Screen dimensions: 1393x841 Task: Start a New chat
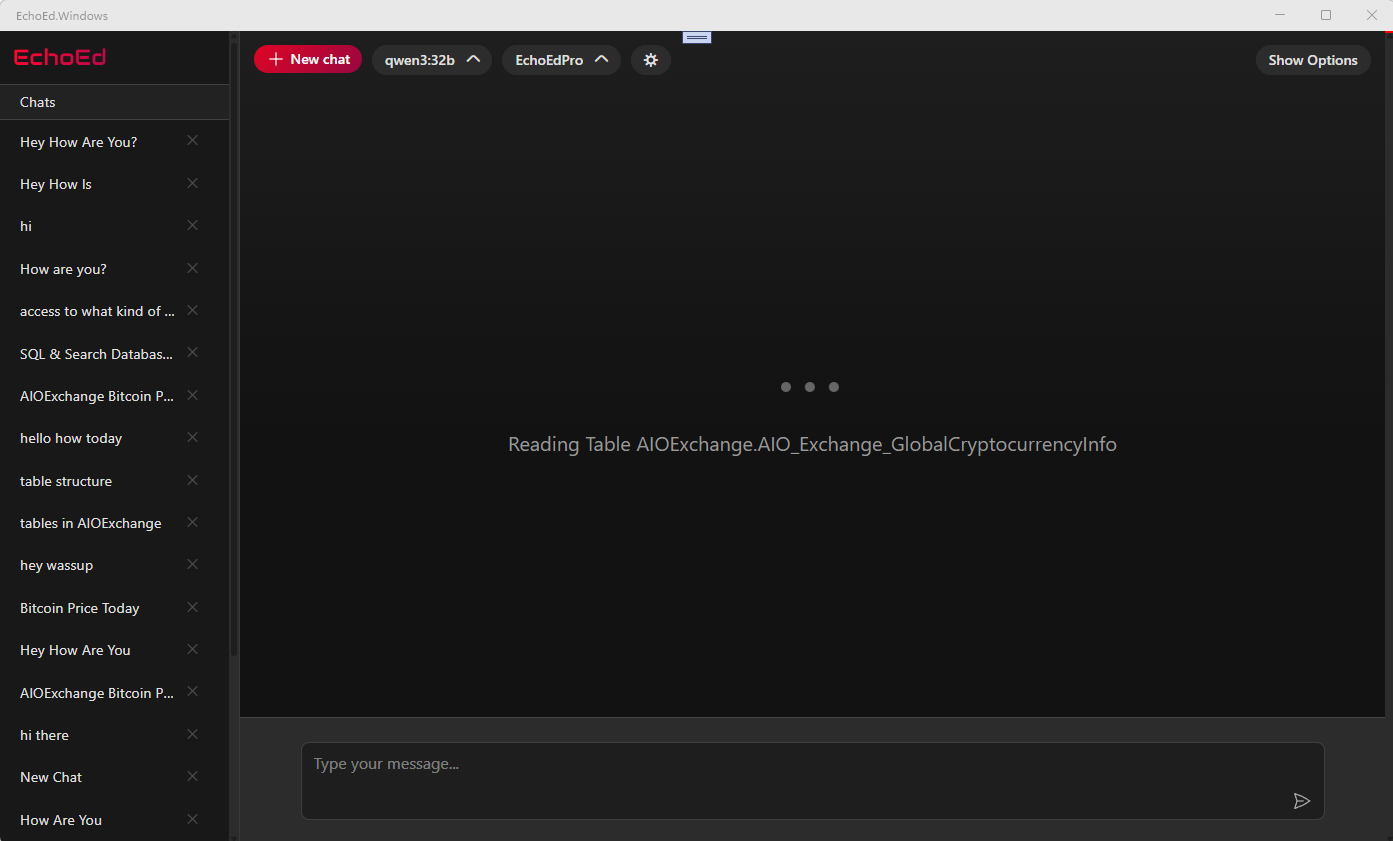(x=308, y=60)
